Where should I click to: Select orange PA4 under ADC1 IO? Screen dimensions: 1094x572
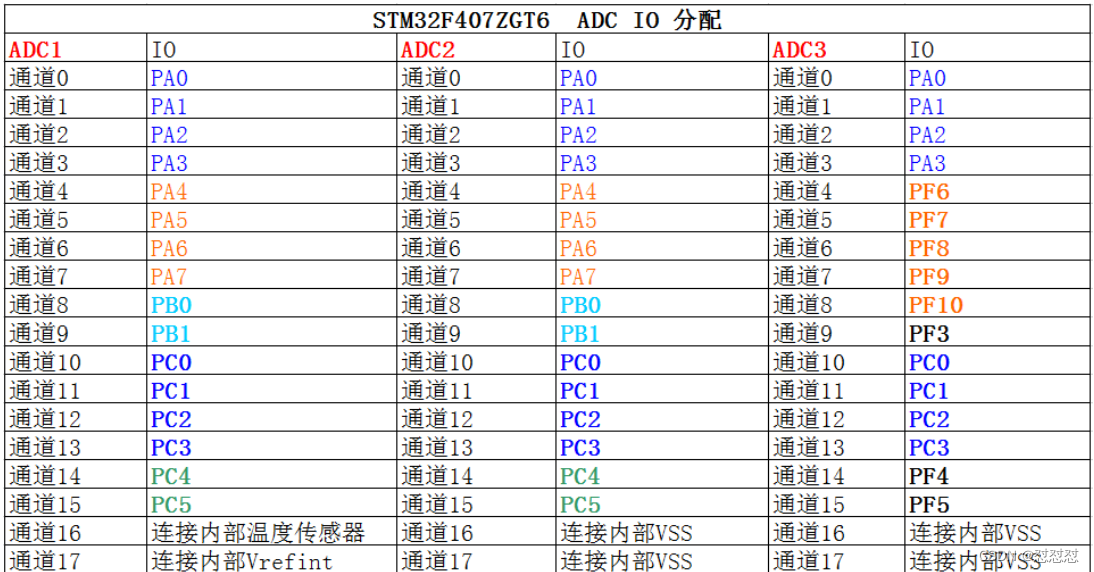click(170, 191)
